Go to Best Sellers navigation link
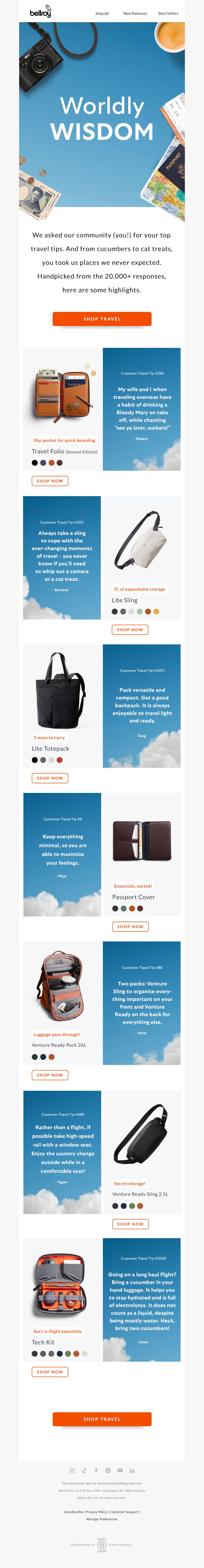 tap(168, 13)
